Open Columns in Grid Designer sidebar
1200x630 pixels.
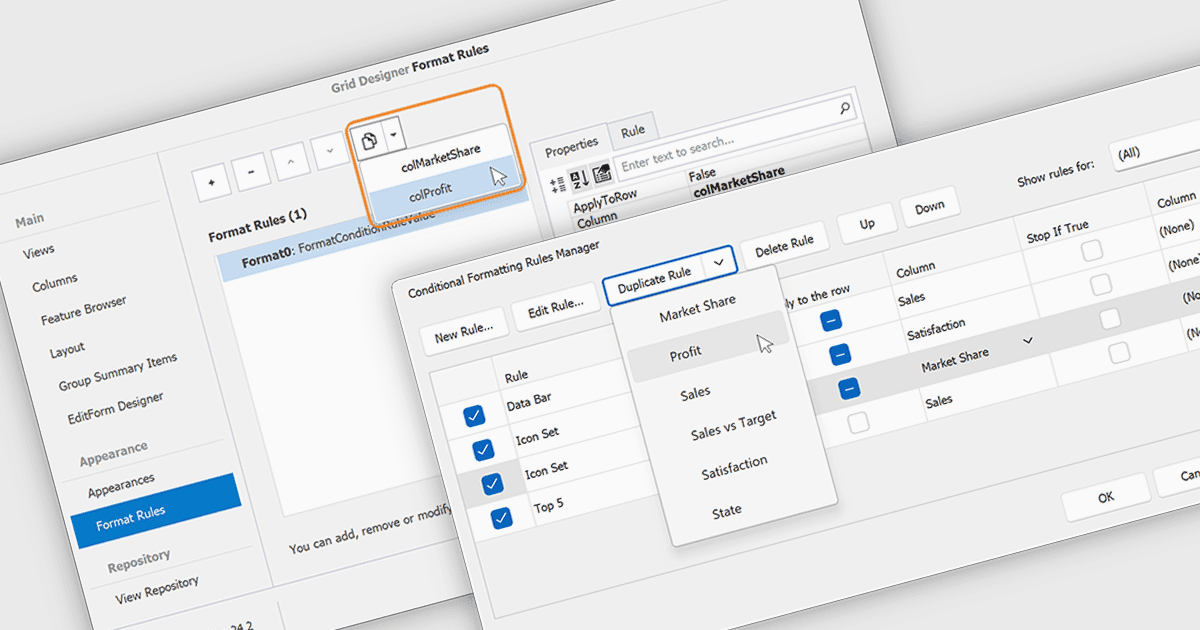[x=54, y=284]
